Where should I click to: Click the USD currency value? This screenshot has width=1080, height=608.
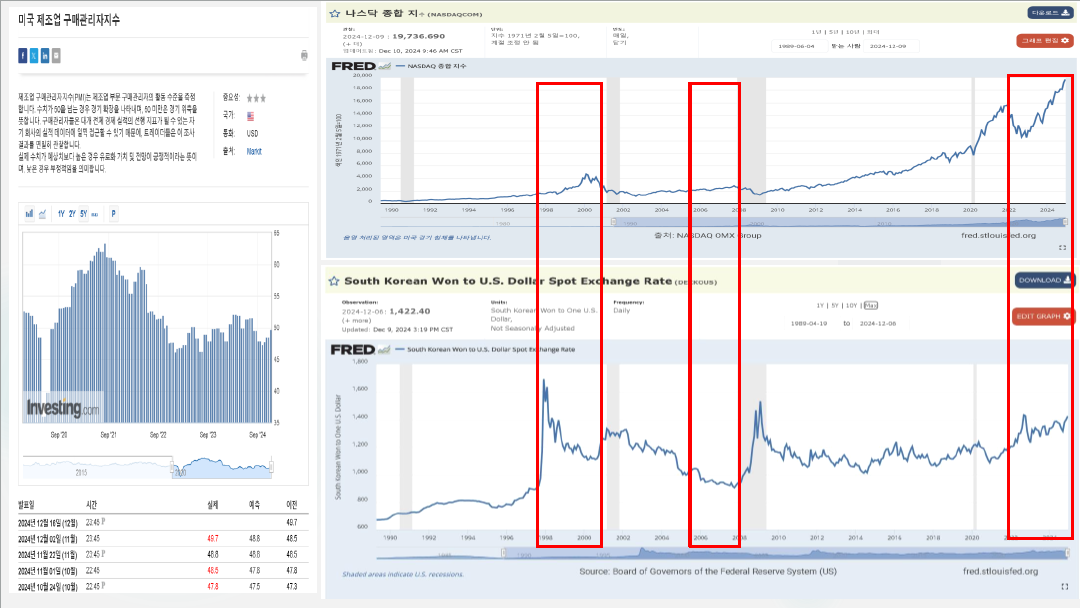pos(253,134)
